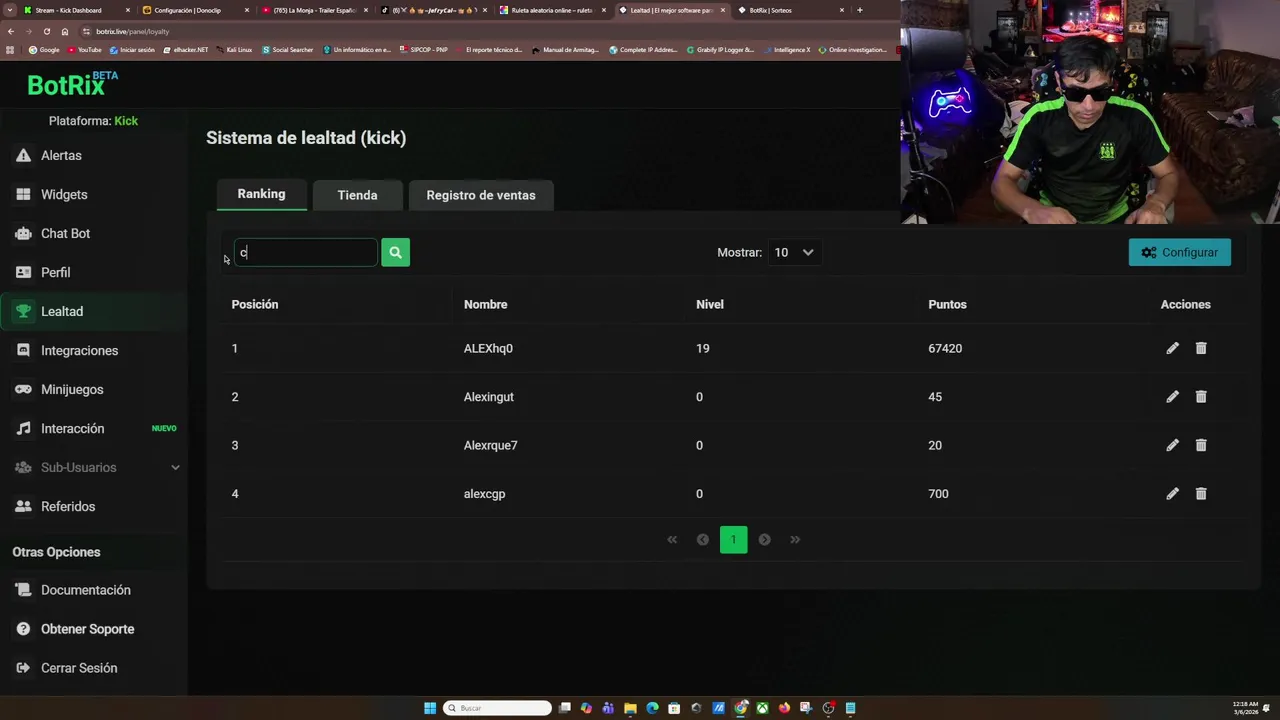Open the YouTube bookmark
This screenshot has width=1280, height=720.
coord(84,50)
